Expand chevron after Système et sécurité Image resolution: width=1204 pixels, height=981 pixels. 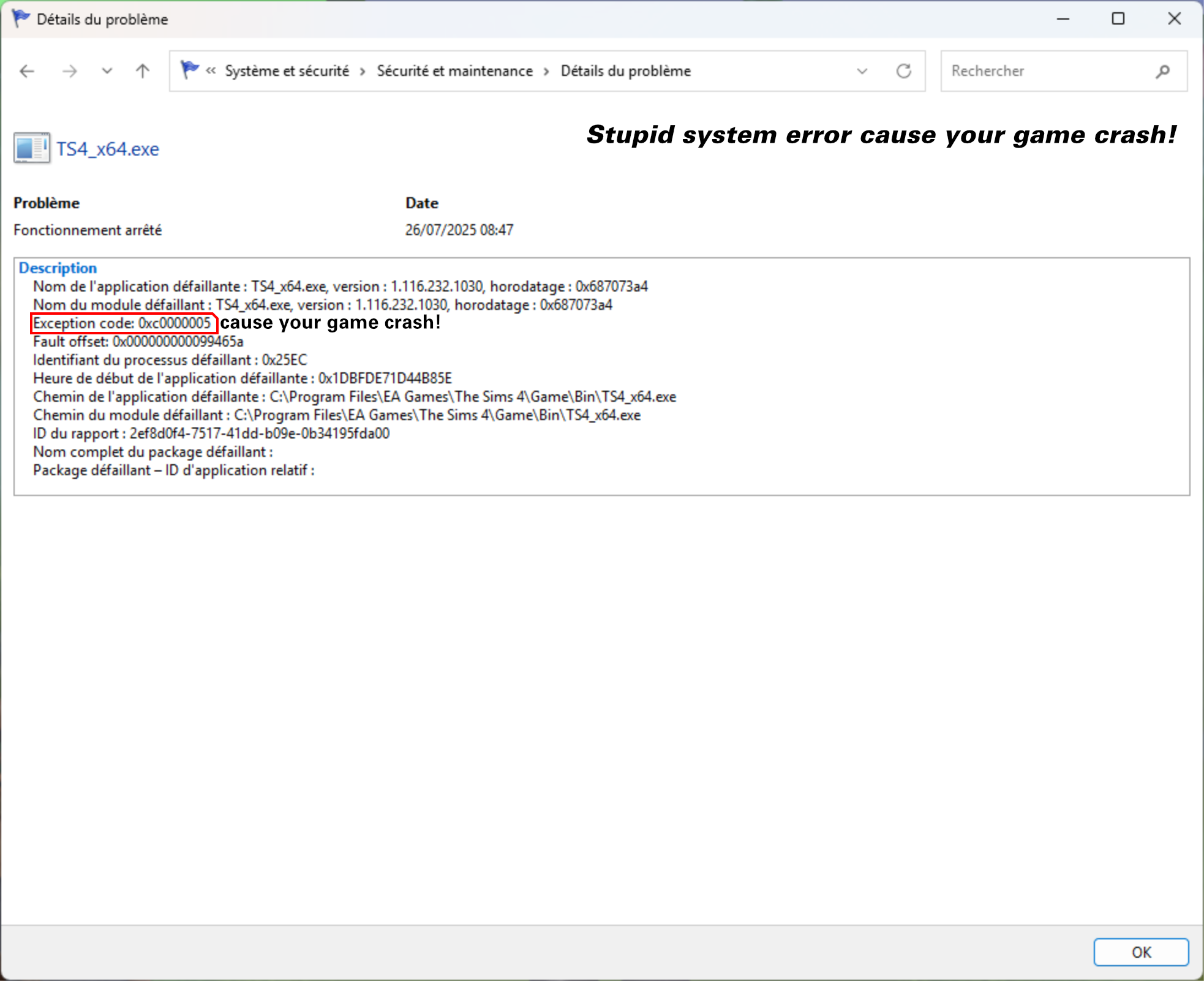pos(363,72)
